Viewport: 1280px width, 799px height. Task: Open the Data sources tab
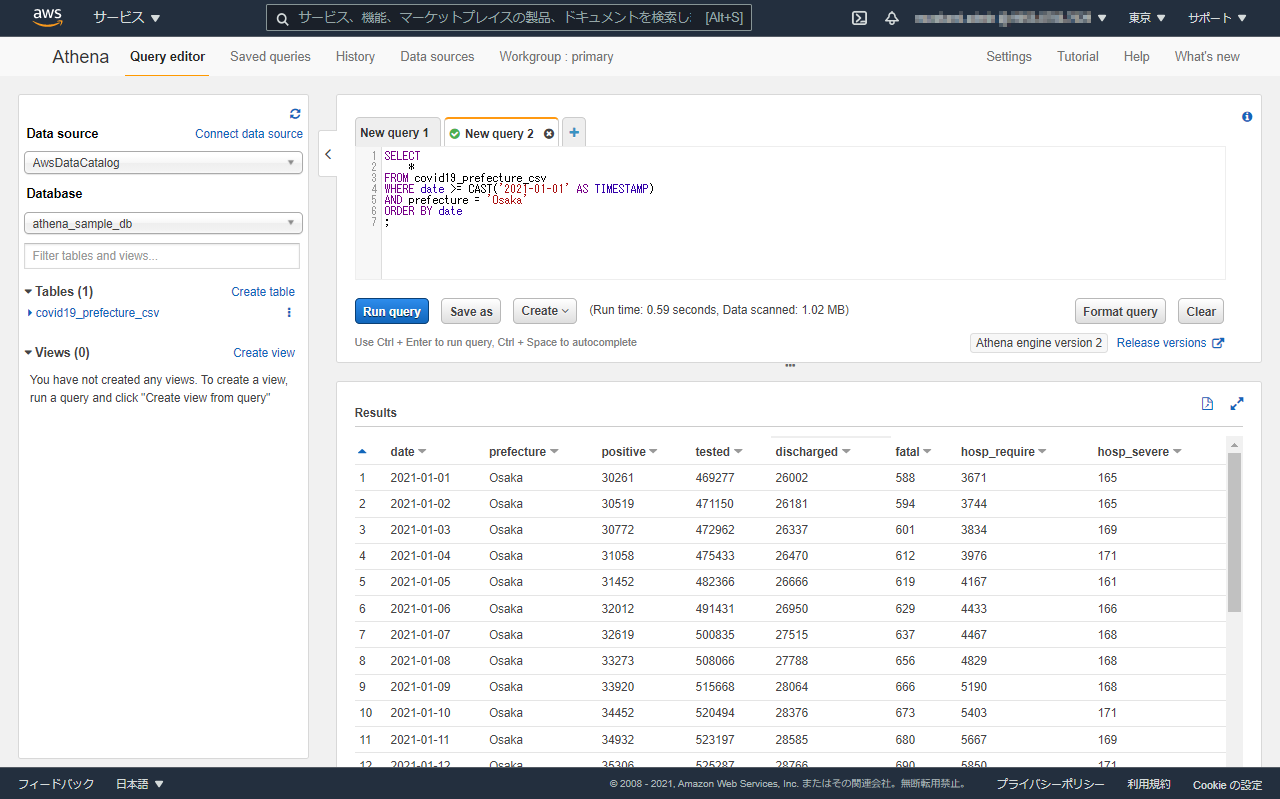point(437,57)
